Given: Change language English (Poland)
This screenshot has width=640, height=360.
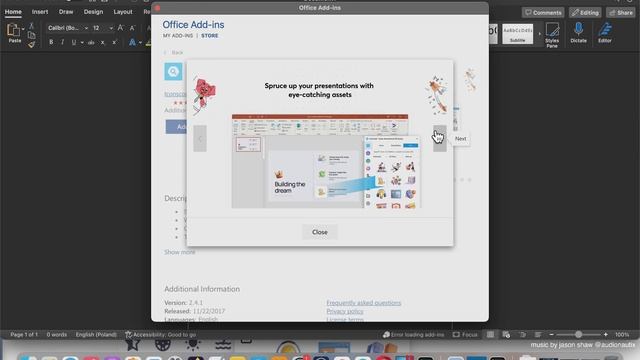Looking at the screenshot, I should pos(96,335).
